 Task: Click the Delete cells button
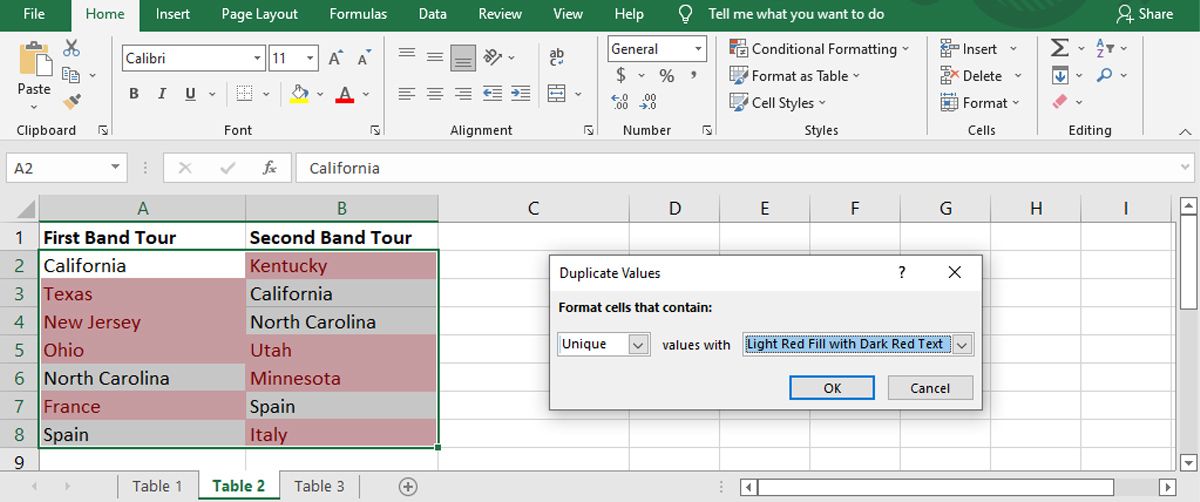click(x=981, y=75)
